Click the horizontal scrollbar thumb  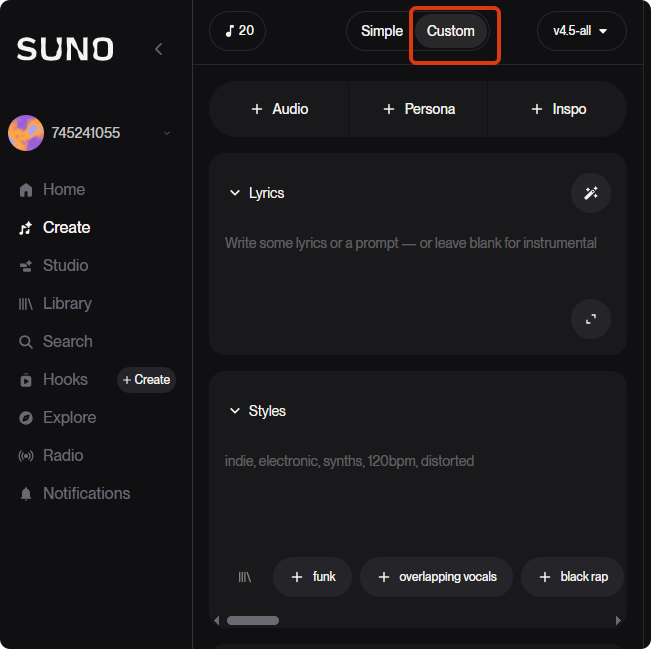(x=253, y=620)
